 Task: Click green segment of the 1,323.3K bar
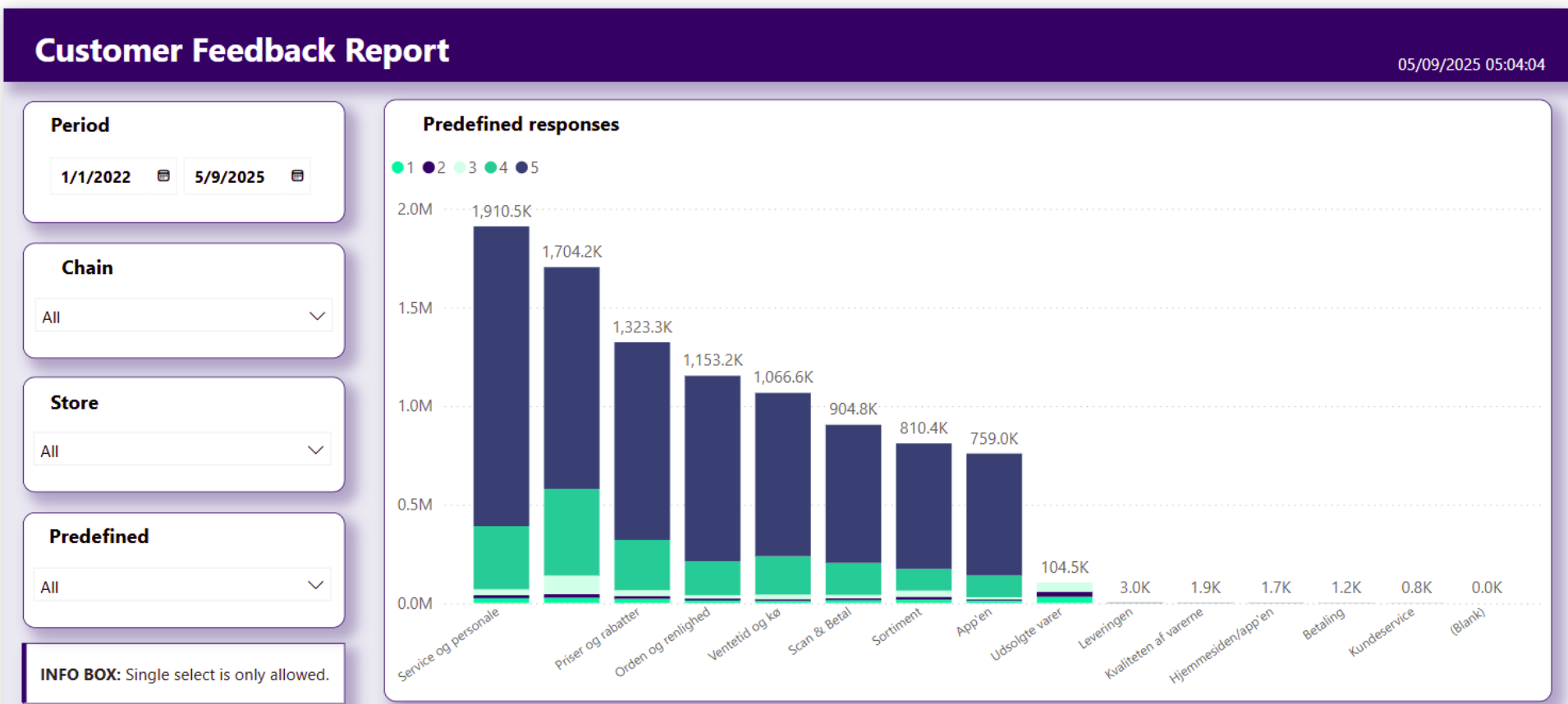coord(642,565)
